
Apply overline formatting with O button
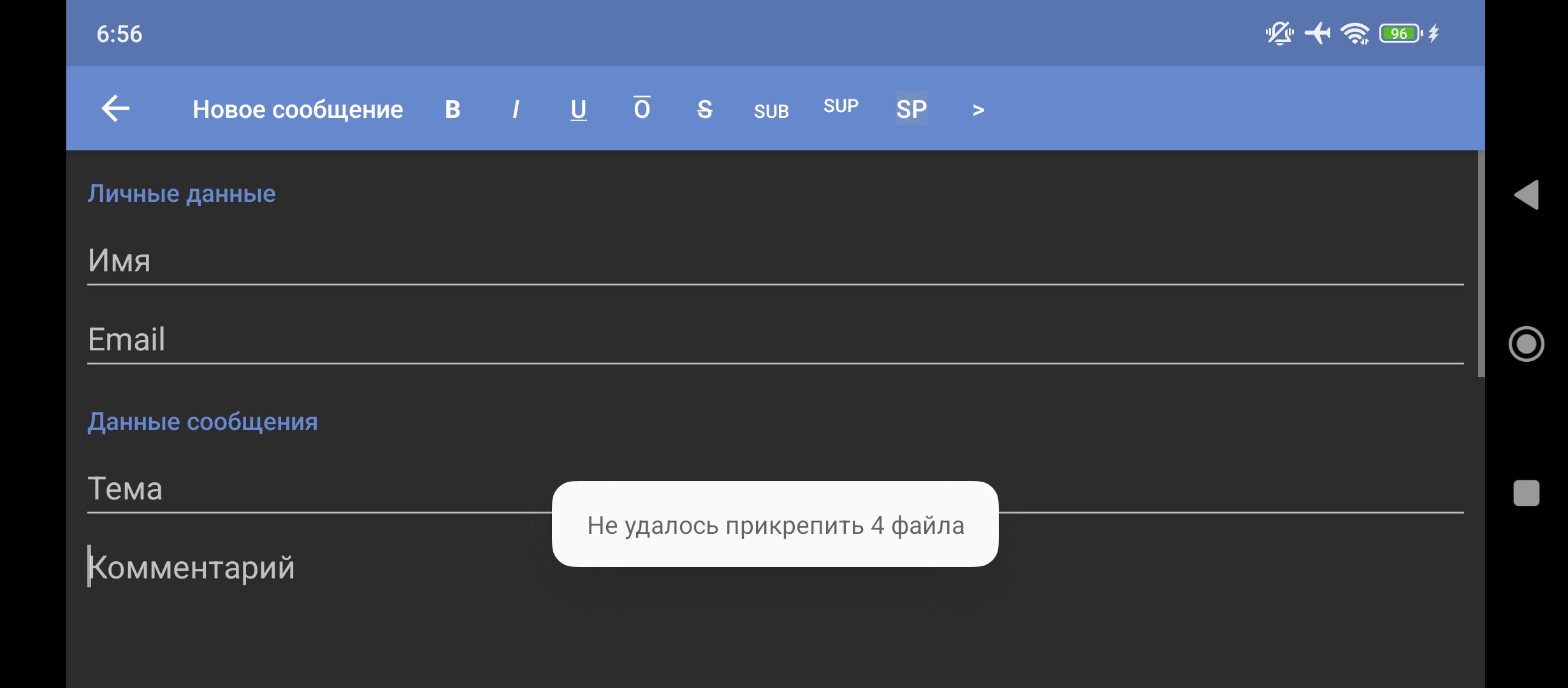point(642,110)
